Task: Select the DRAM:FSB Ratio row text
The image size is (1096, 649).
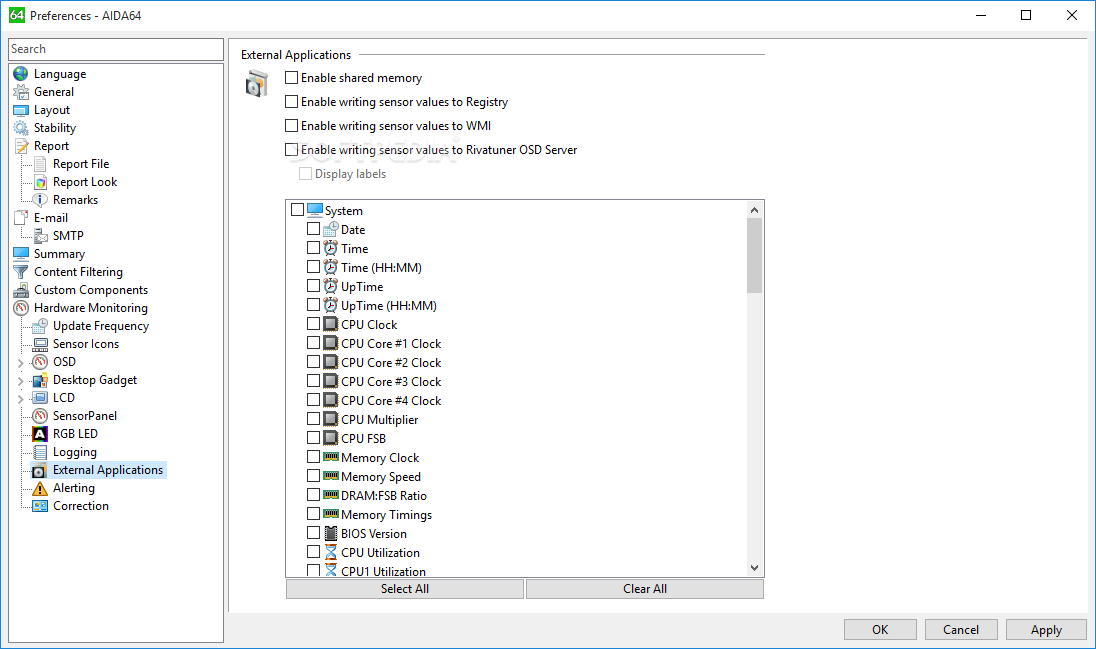Action: point(384,496)
